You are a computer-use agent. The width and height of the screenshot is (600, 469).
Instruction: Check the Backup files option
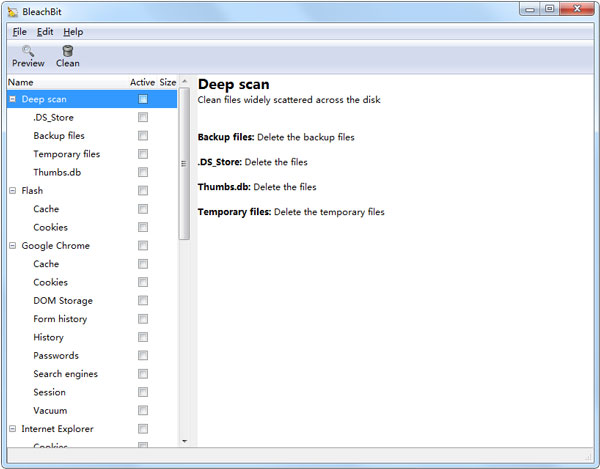tap(143, 135)
